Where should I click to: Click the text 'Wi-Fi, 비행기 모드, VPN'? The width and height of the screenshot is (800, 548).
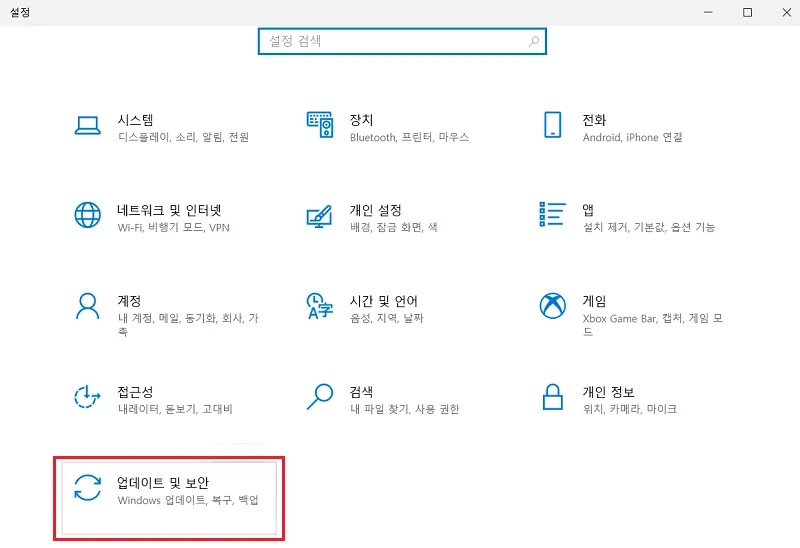point(173,228)
